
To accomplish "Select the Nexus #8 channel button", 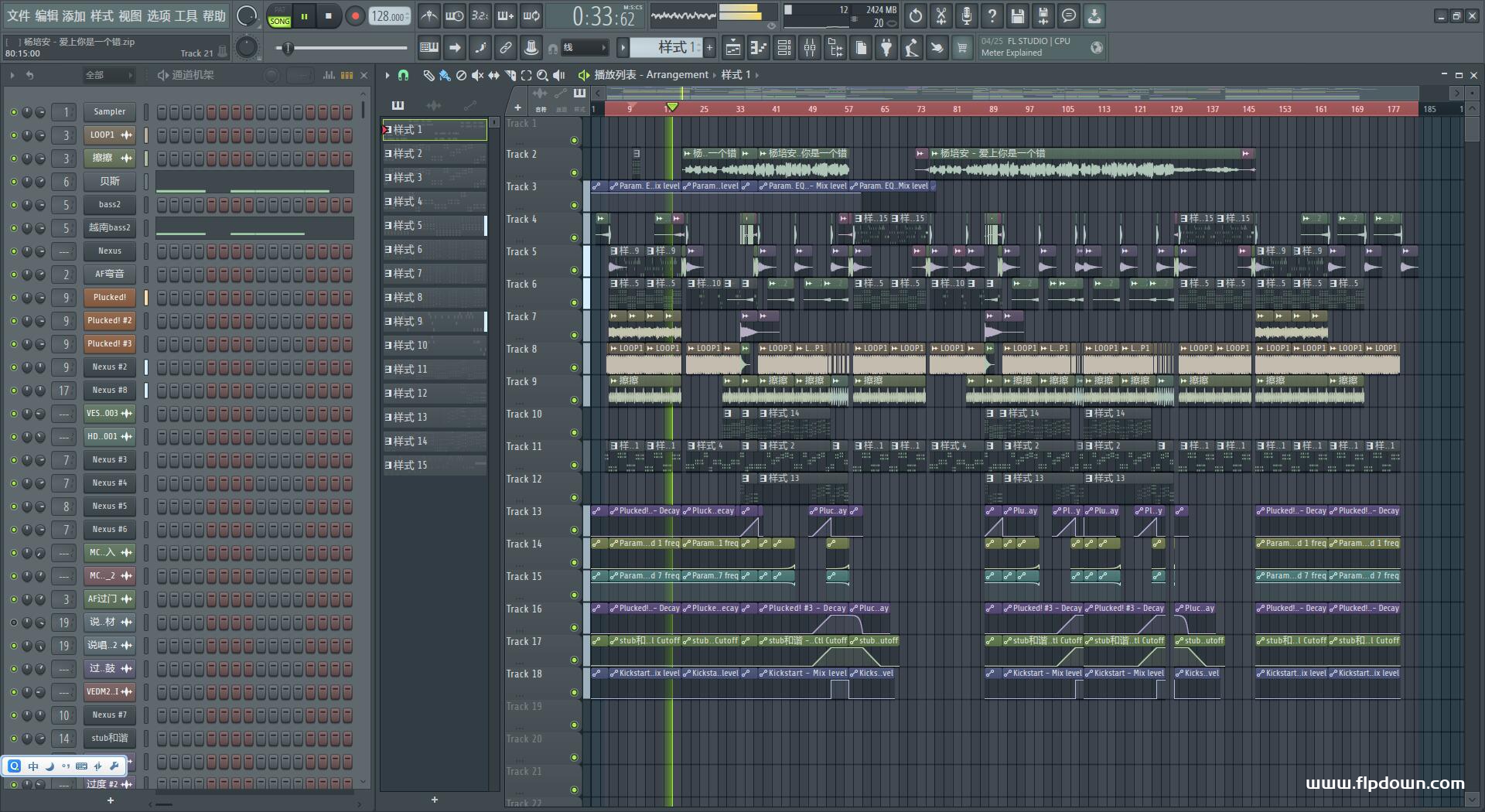I will (109, 391).
